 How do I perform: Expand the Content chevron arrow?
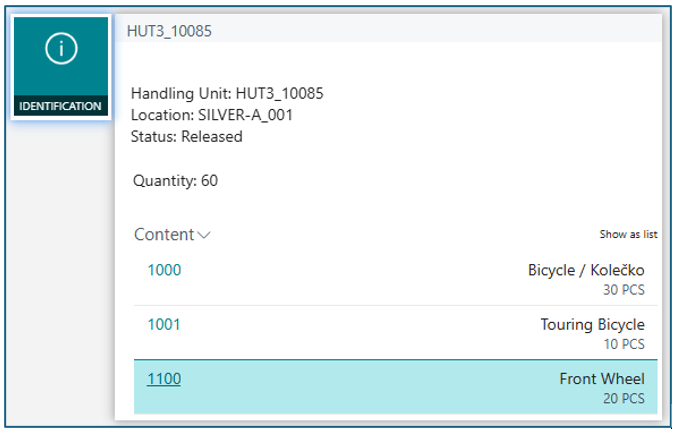pyautogui.click(x=205, y=236)
